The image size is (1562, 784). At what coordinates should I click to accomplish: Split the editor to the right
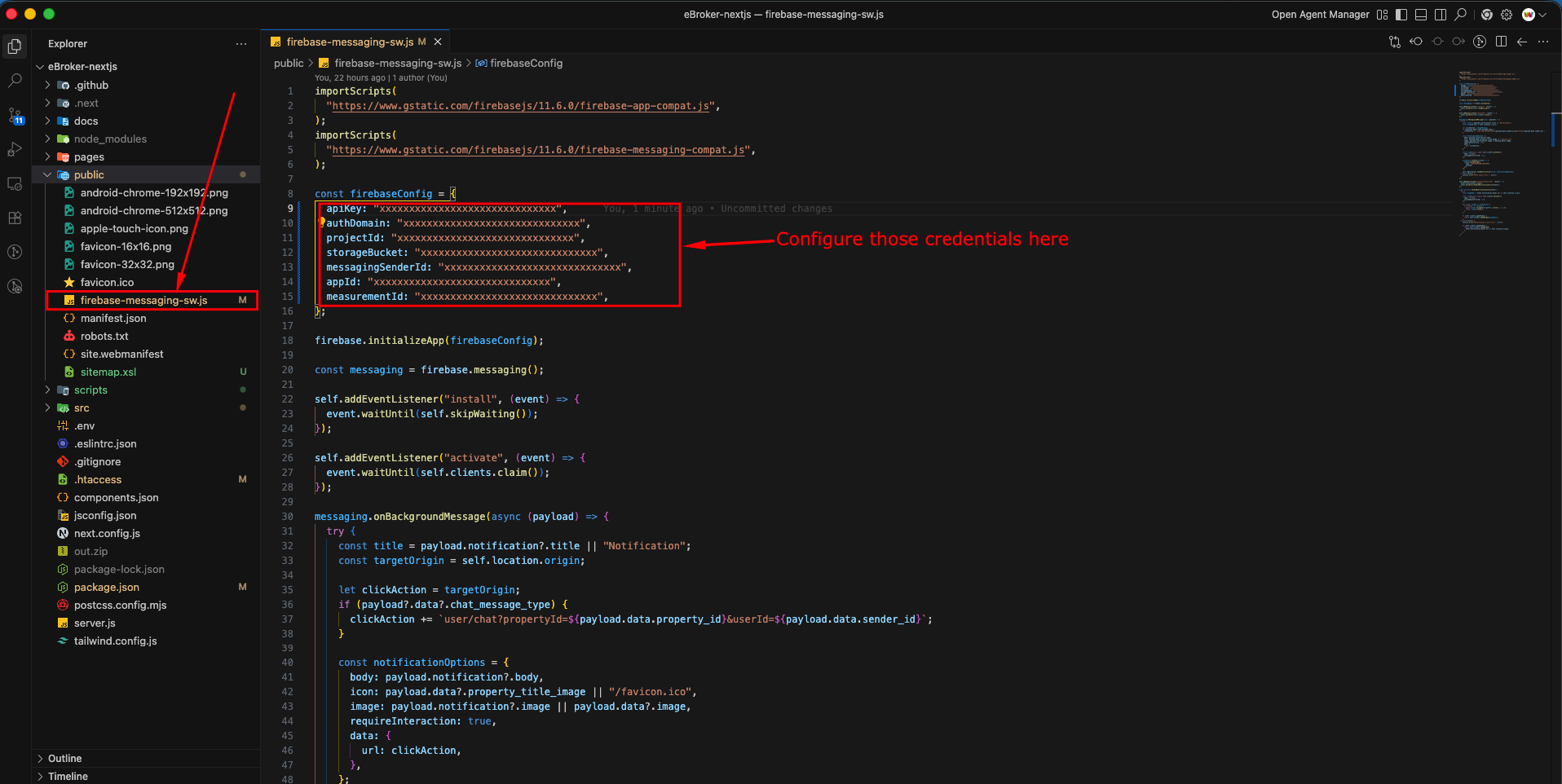tap(1501, 42)
